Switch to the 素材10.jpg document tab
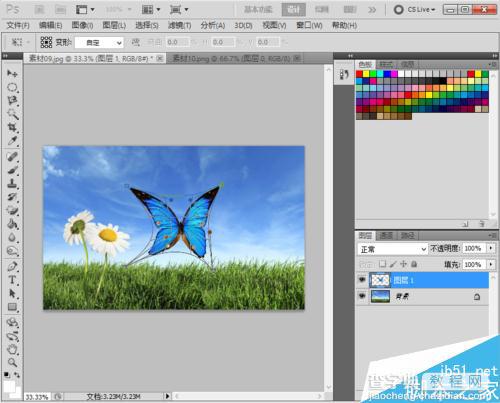Viewport: 500px width, 403px height. [232, 59]
